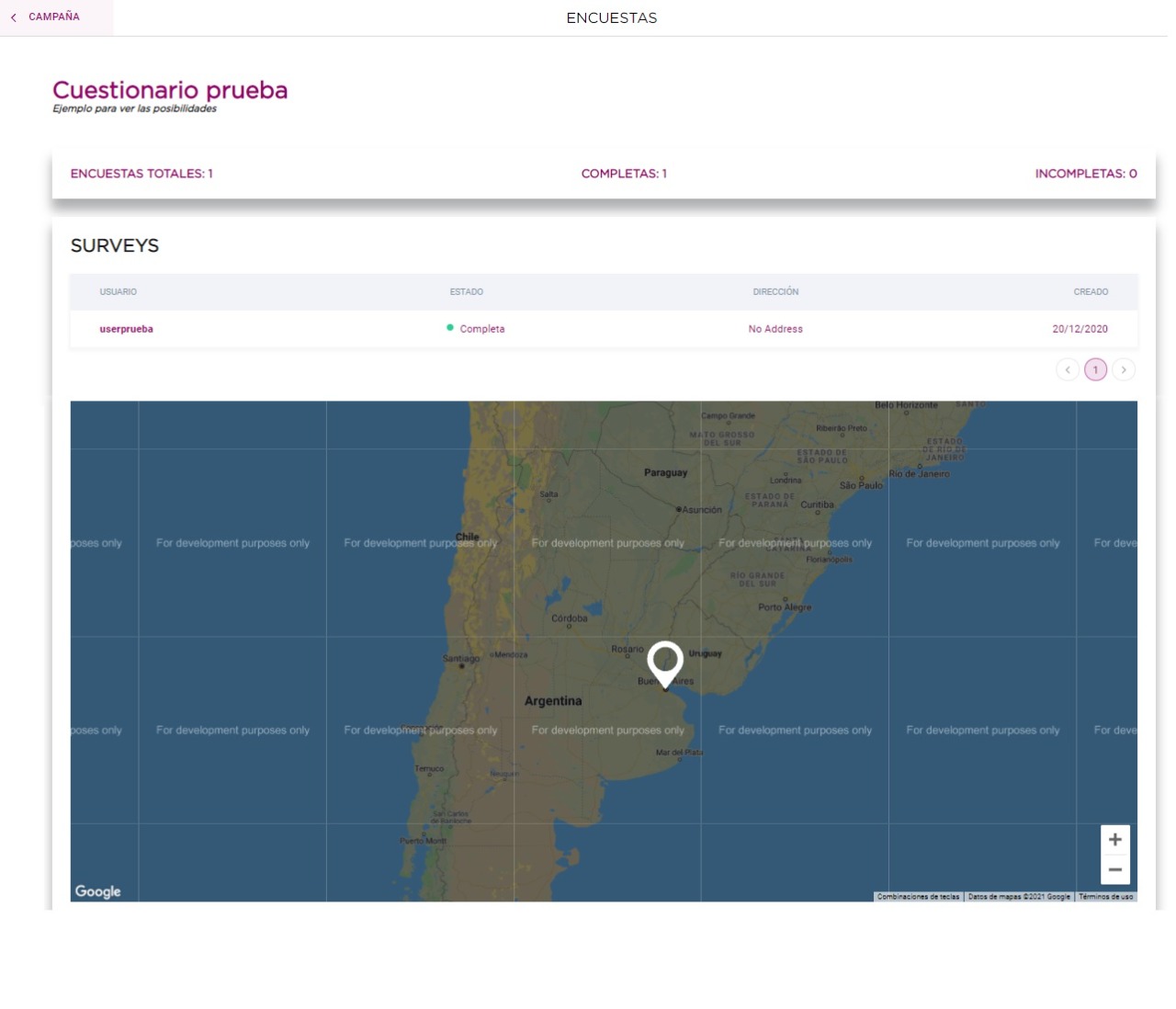The image size is (1176, 1009).
Task: Click the DIRECCIÓN column header
Action: 775,292
